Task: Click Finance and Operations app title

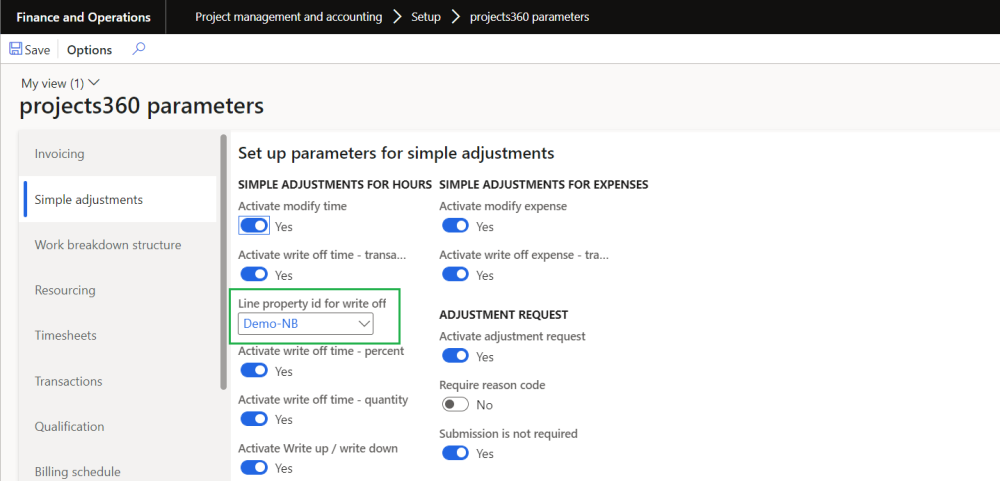Action: (83, 17)
